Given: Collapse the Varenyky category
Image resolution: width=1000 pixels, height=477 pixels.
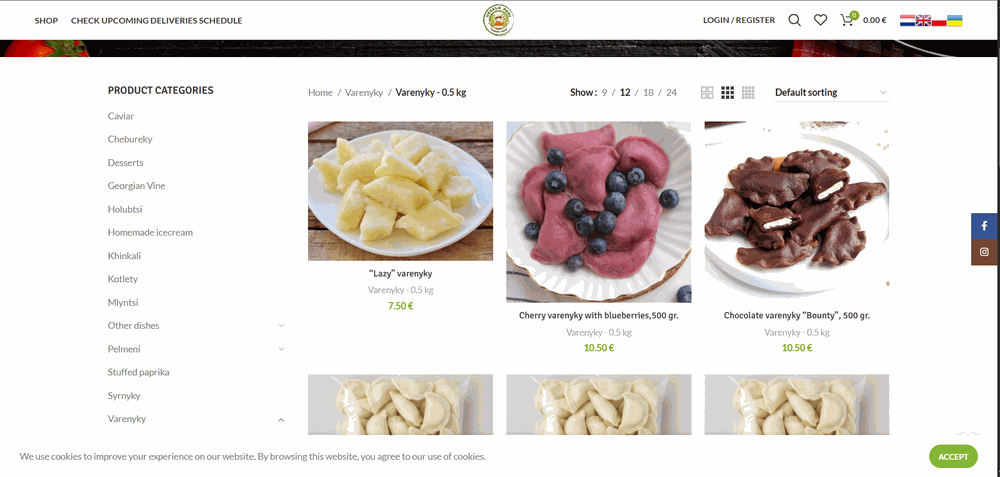Looking at the screenshot, I should [281, 420].
